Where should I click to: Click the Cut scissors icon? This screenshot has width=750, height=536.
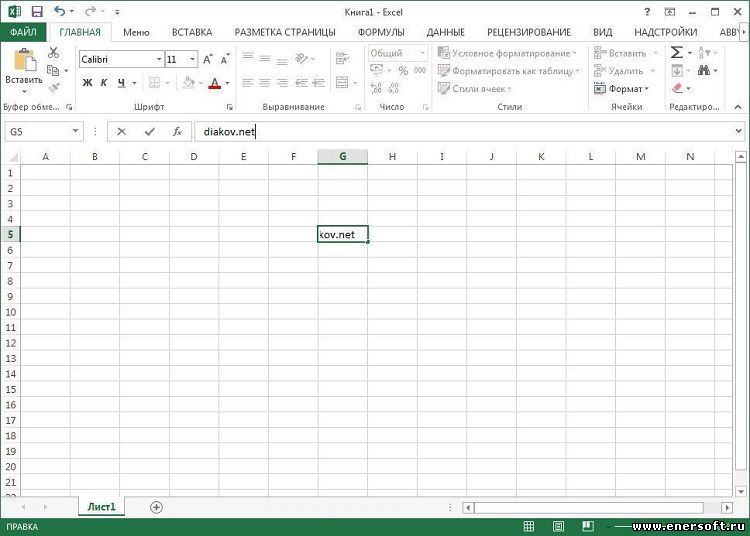click(x=53, y=53)
